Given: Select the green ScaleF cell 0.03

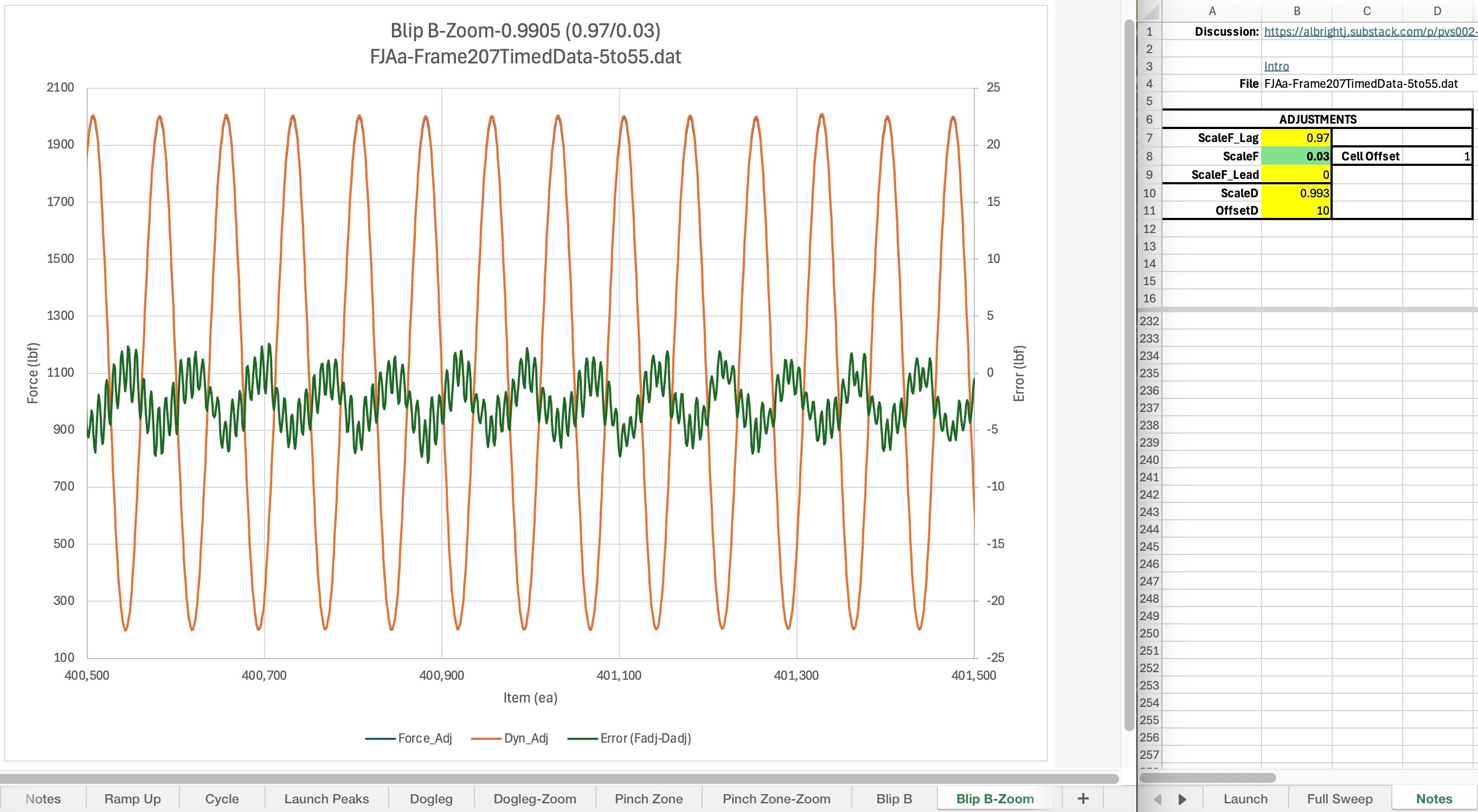Looking at the screenshot, I should pyautogui.click(x=1296, y=156).
